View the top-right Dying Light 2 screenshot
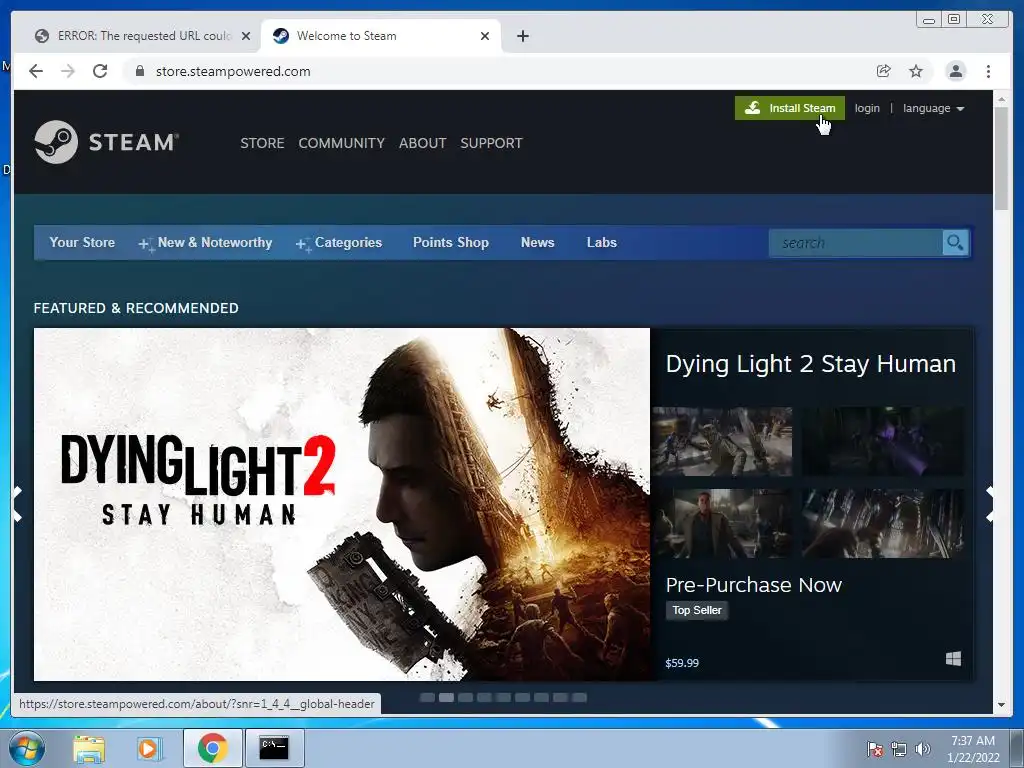The image size is (1024, 768). coord(883,441)
